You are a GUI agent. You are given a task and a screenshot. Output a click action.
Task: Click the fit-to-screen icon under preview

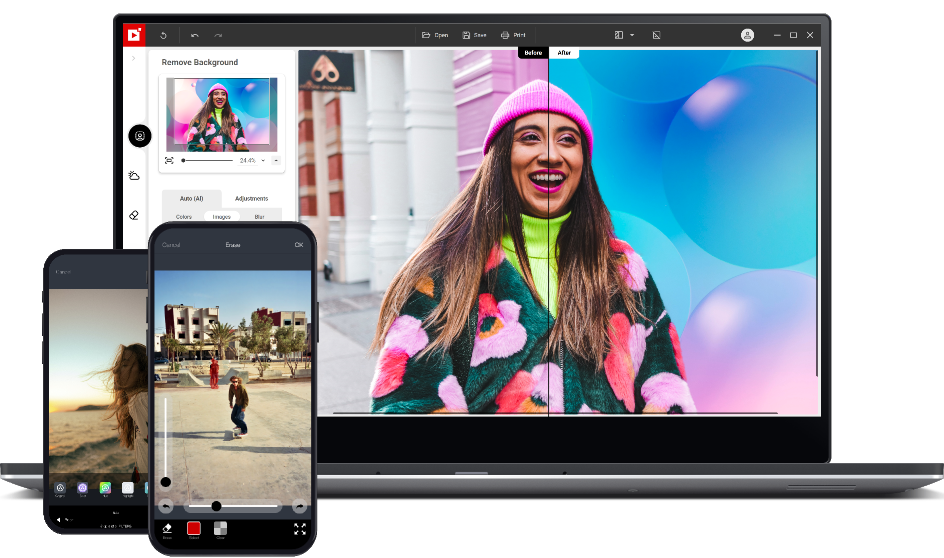click(x=169, y=161)
